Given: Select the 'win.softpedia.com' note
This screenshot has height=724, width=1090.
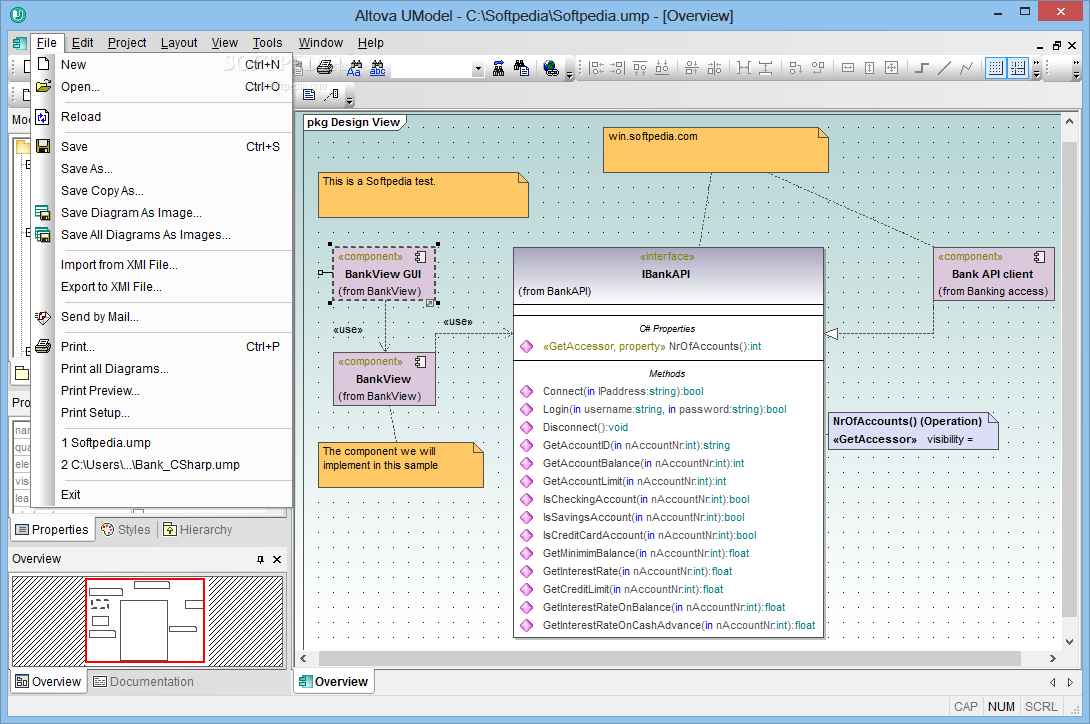Looking at the screenshot, I should tap(715, 150).
